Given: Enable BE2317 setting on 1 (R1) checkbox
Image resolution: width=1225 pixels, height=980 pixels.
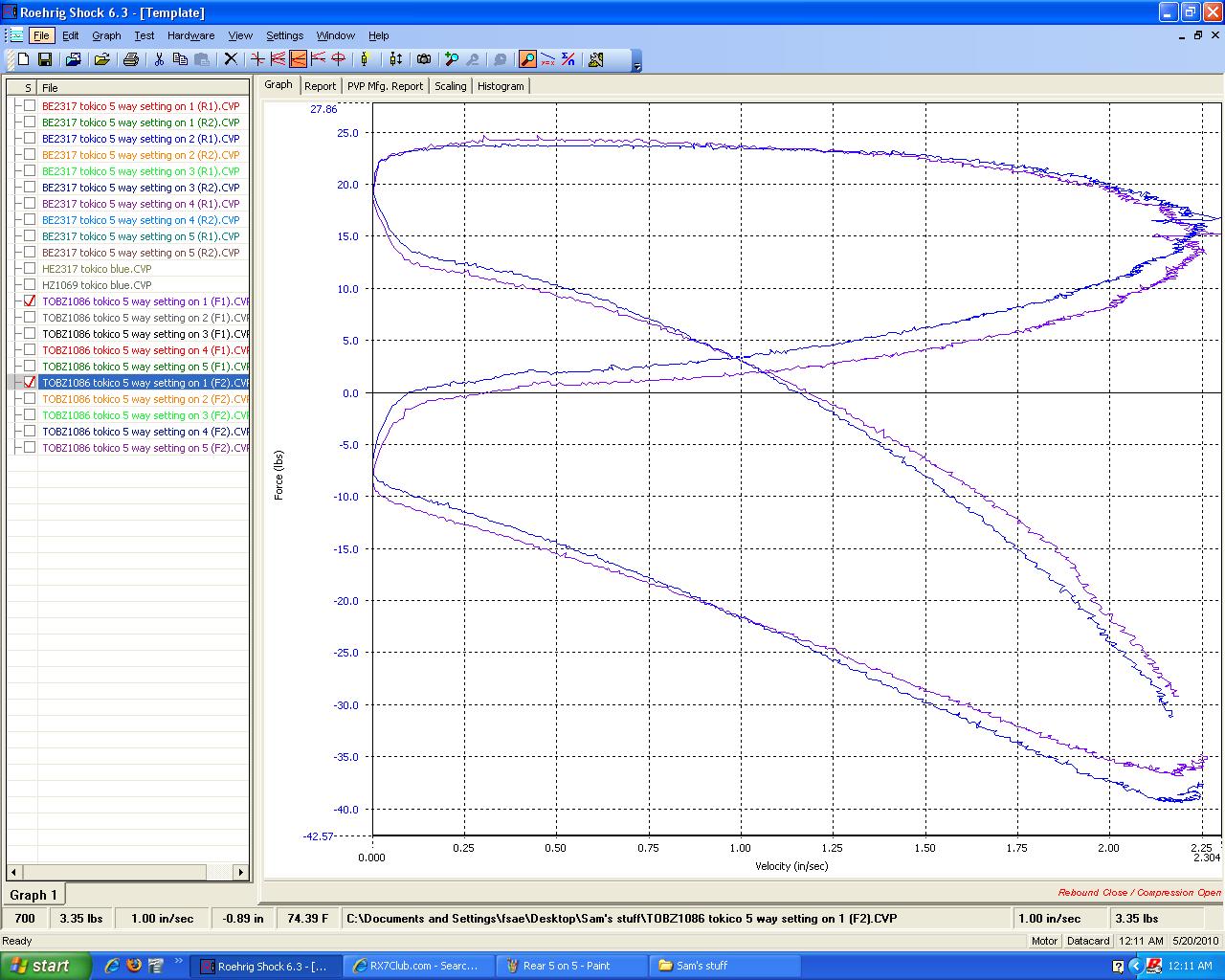Looking at the screenshot, I should coord(30,106).
